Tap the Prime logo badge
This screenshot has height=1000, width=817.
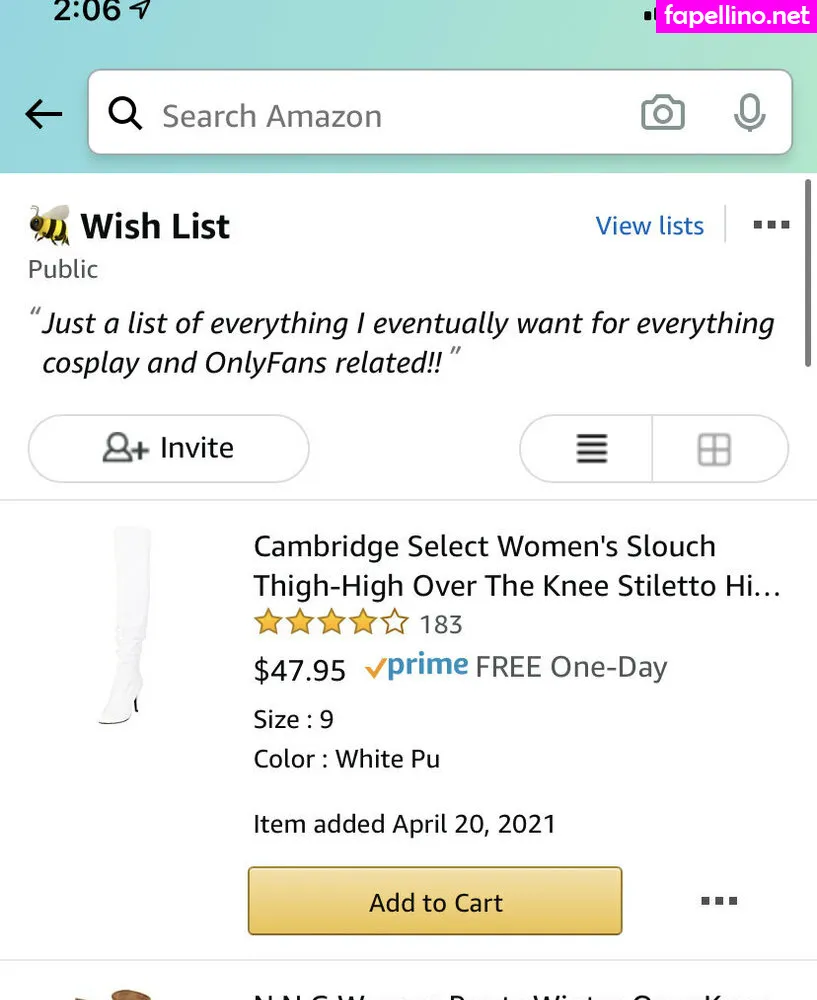pos(417,667)
